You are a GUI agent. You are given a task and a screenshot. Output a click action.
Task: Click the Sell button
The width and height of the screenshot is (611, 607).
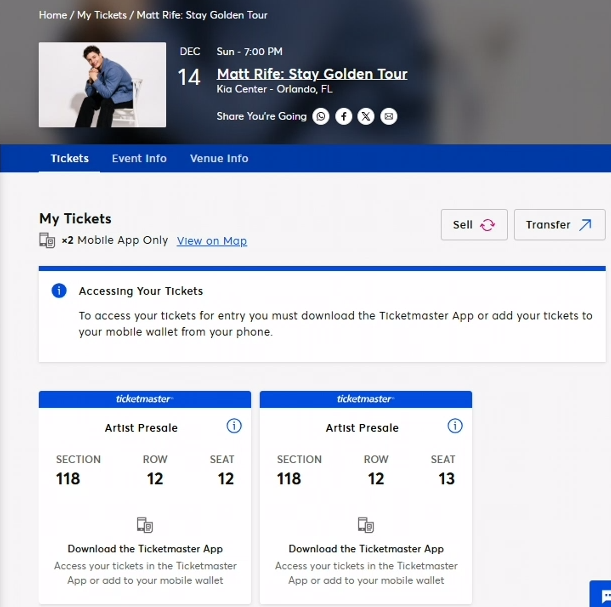point(474,225)
